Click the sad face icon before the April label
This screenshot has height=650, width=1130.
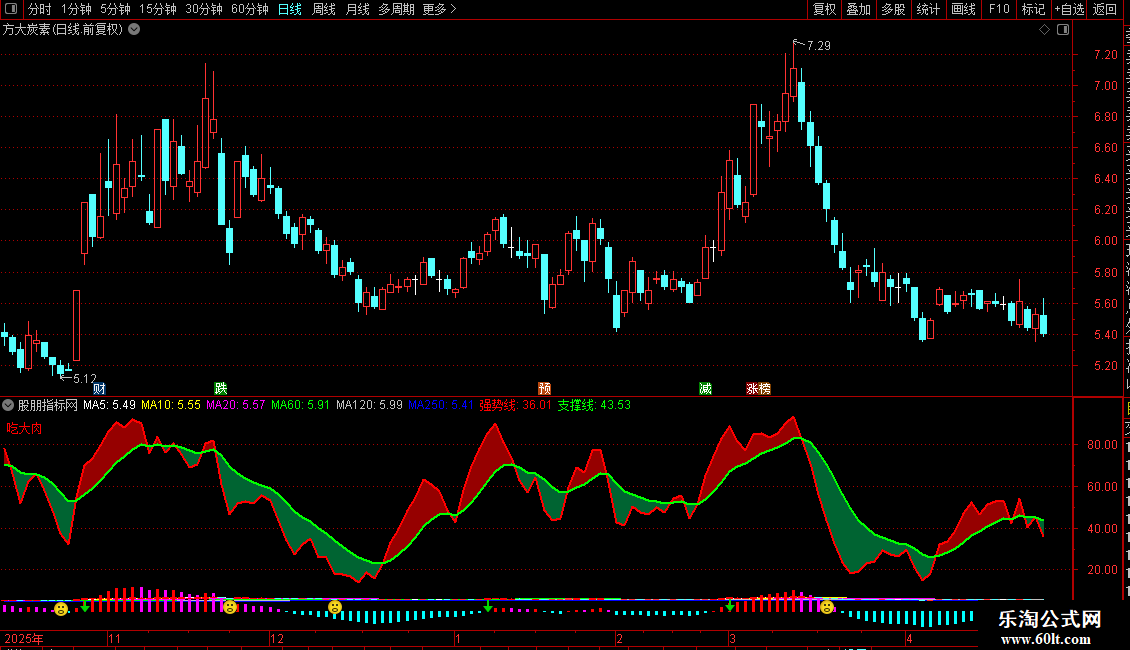827,607
